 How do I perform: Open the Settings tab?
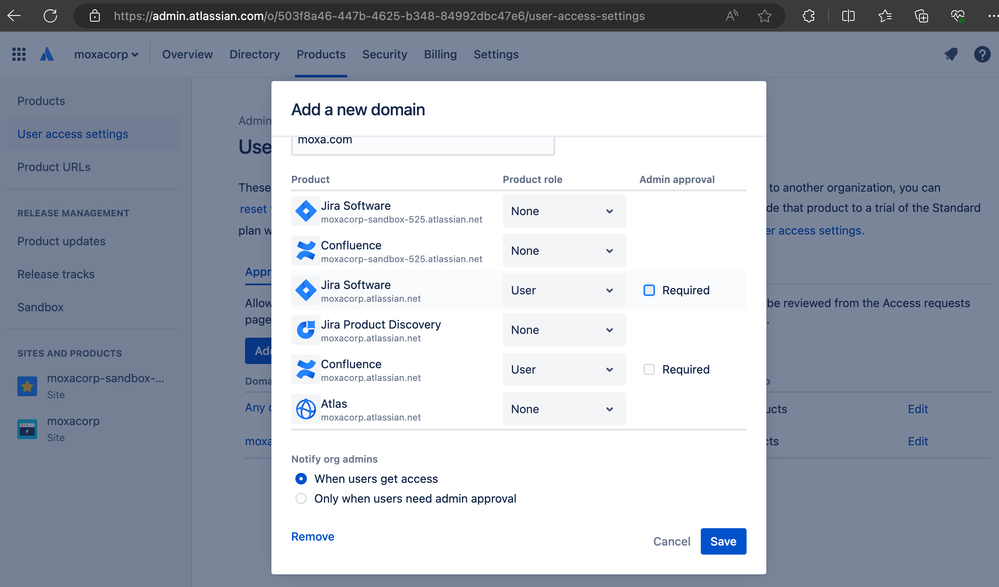[x=496, y=54]
